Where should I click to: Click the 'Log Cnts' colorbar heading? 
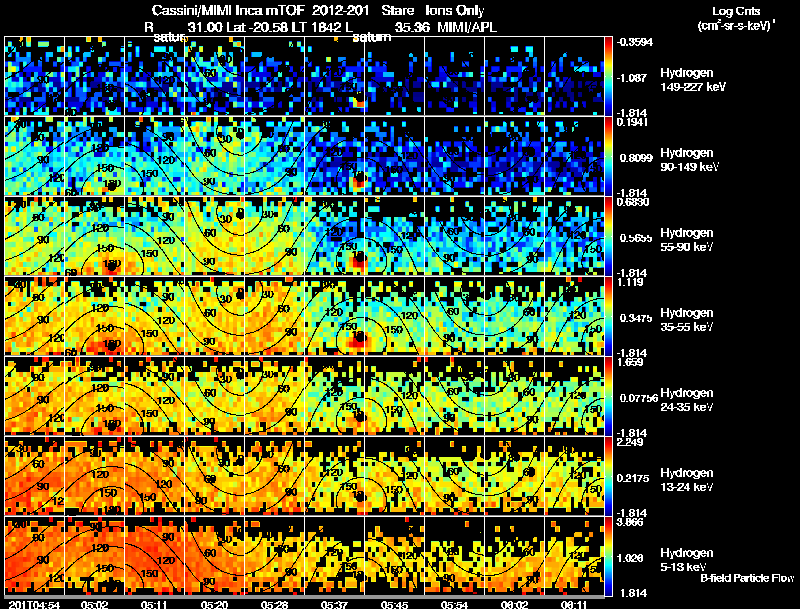(x=736, y=11)
